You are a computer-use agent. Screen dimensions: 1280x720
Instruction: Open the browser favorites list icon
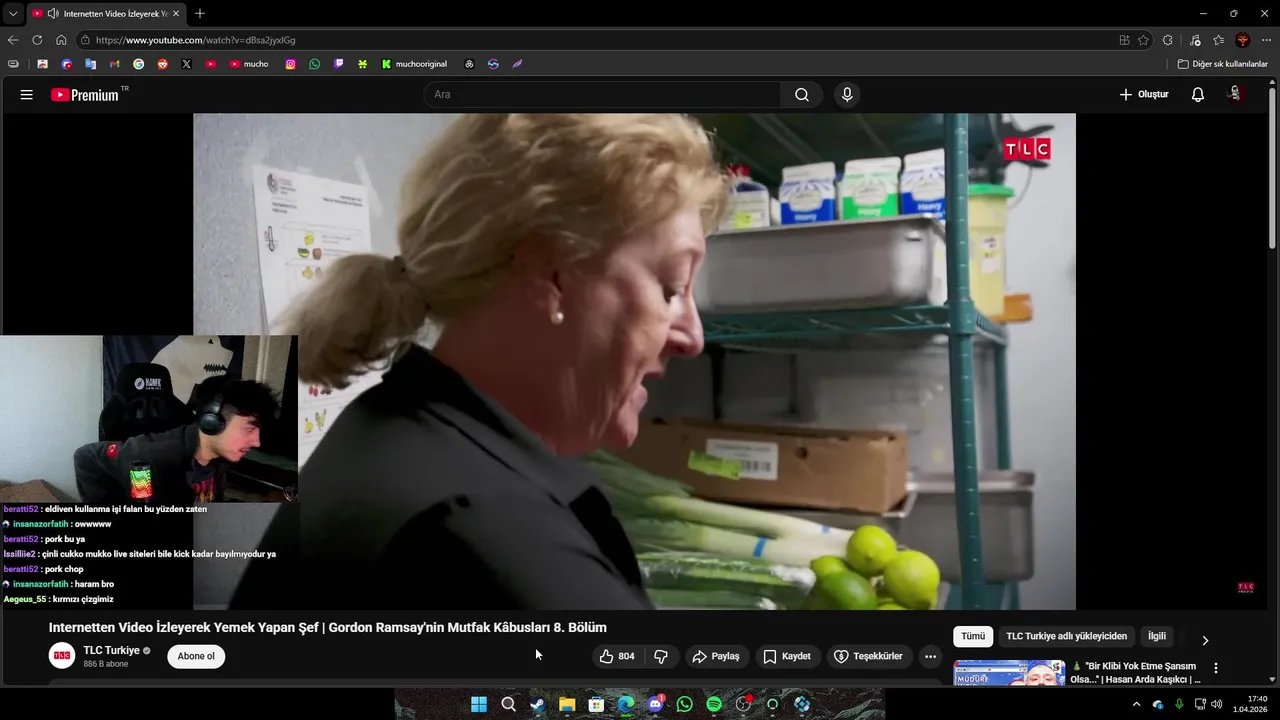[x=1218, y=40]
